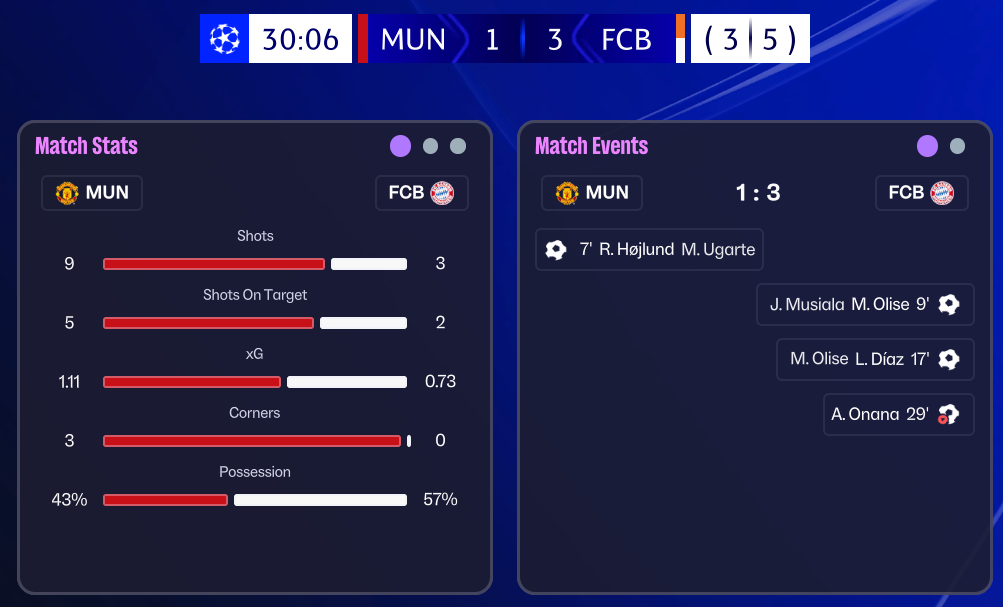Click the Manchester United crest in Match Events
Screen dimensions: 1003x607
click(x=567, y=193)
